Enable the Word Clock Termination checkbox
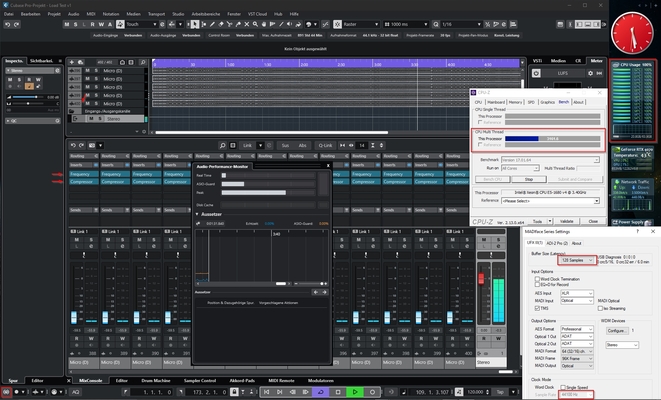Screen dimensions: 661x400 click(538, 277)
